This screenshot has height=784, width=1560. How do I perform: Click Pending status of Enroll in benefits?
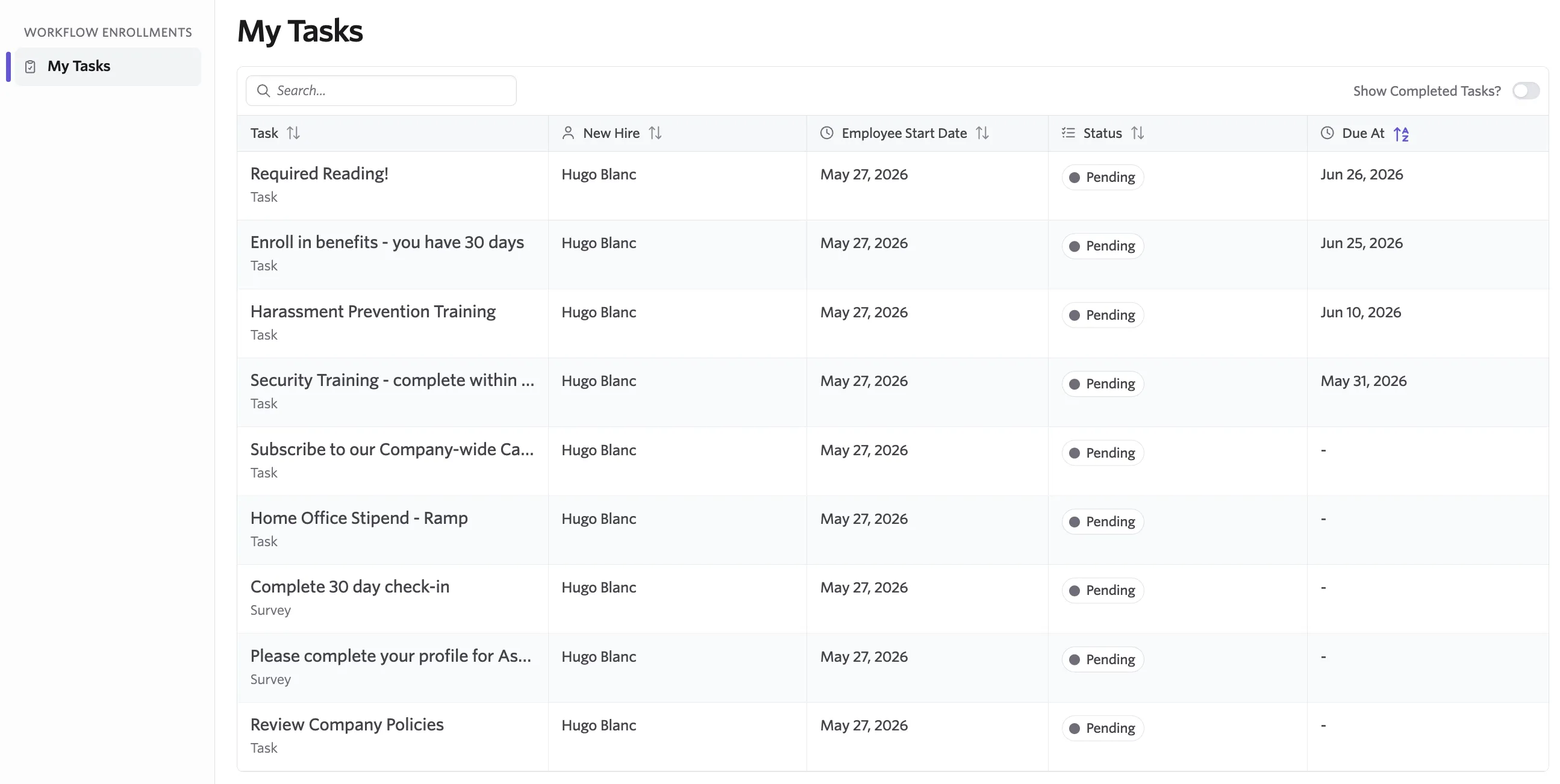[1102, 246]
